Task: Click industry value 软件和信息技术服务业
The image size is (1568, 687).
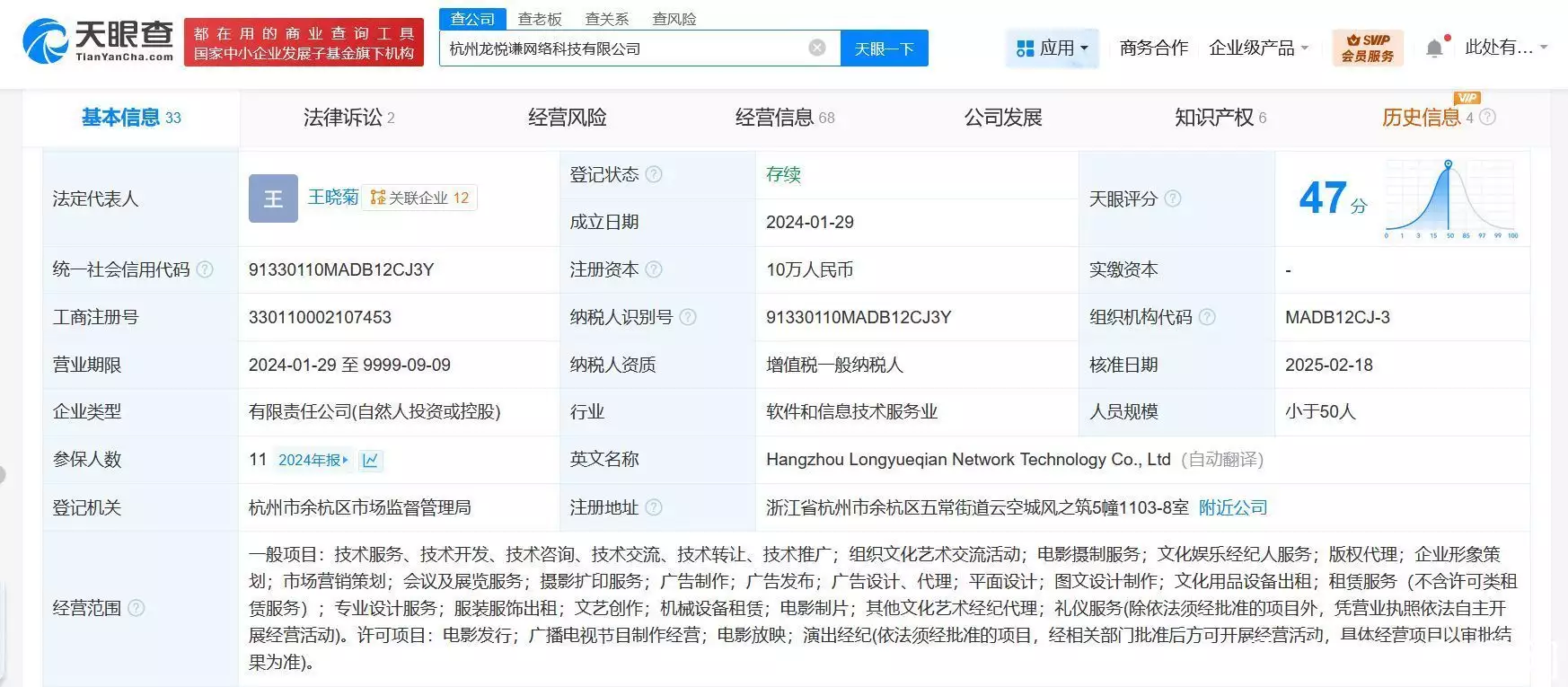Action: pyautogui.click(x=851, y=411)
